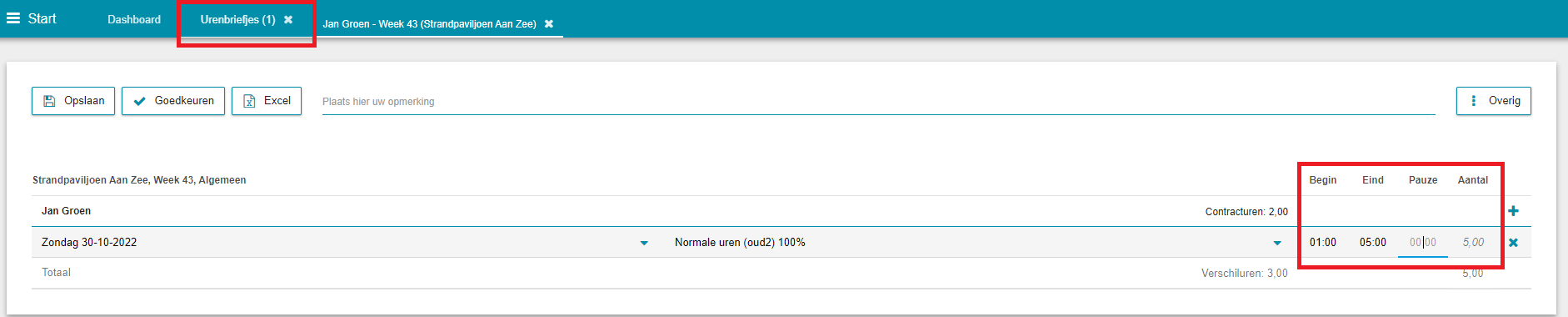Click the Goedkeuren button
This screenshot has height=317, width=1568.
point(173,101)
